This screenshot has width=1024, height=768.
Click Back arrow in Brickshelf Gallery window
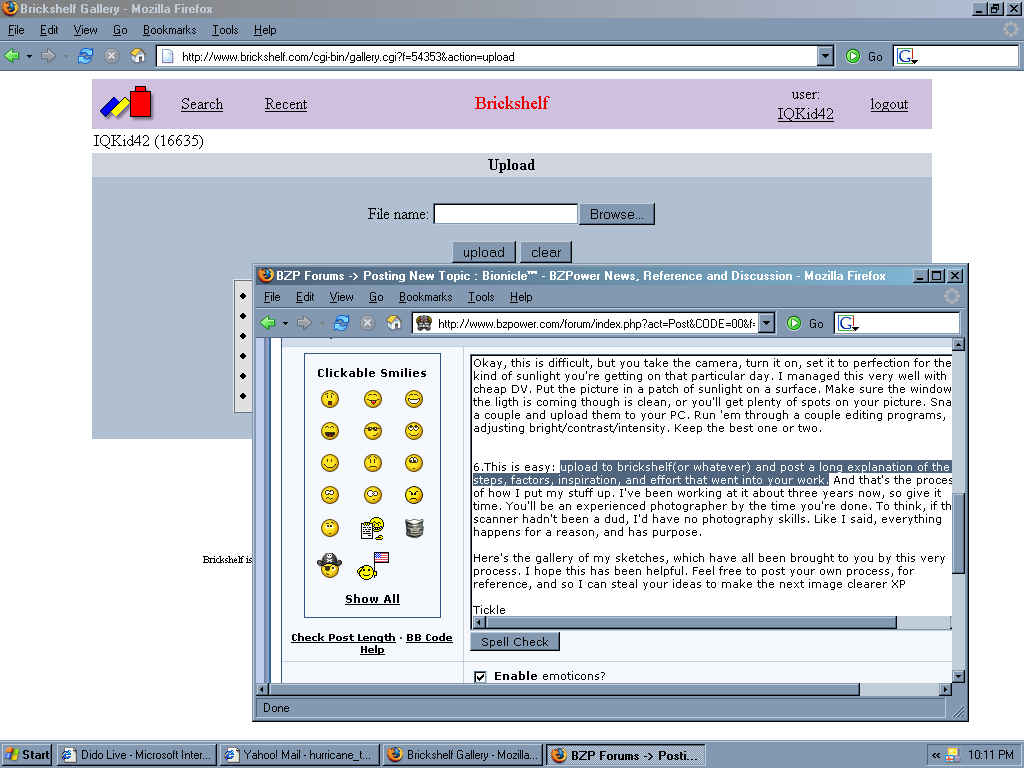point(12,56)
